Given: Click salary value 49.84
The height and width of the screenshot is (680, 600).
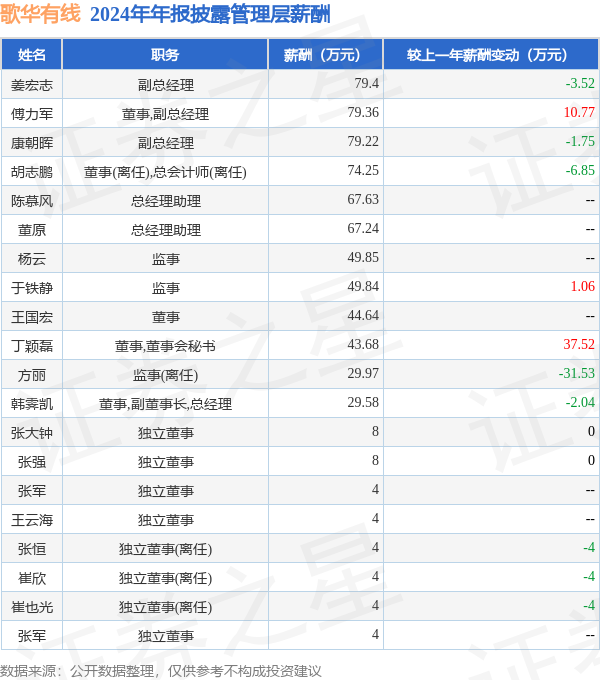Looking at the screenshot, I should point(363,287).
